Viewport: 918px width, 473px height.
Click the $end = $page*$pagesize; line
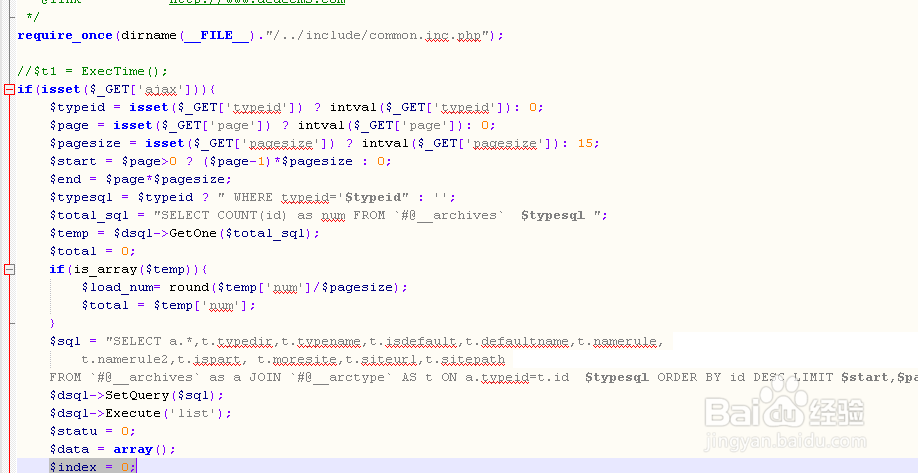pos(141,180)
